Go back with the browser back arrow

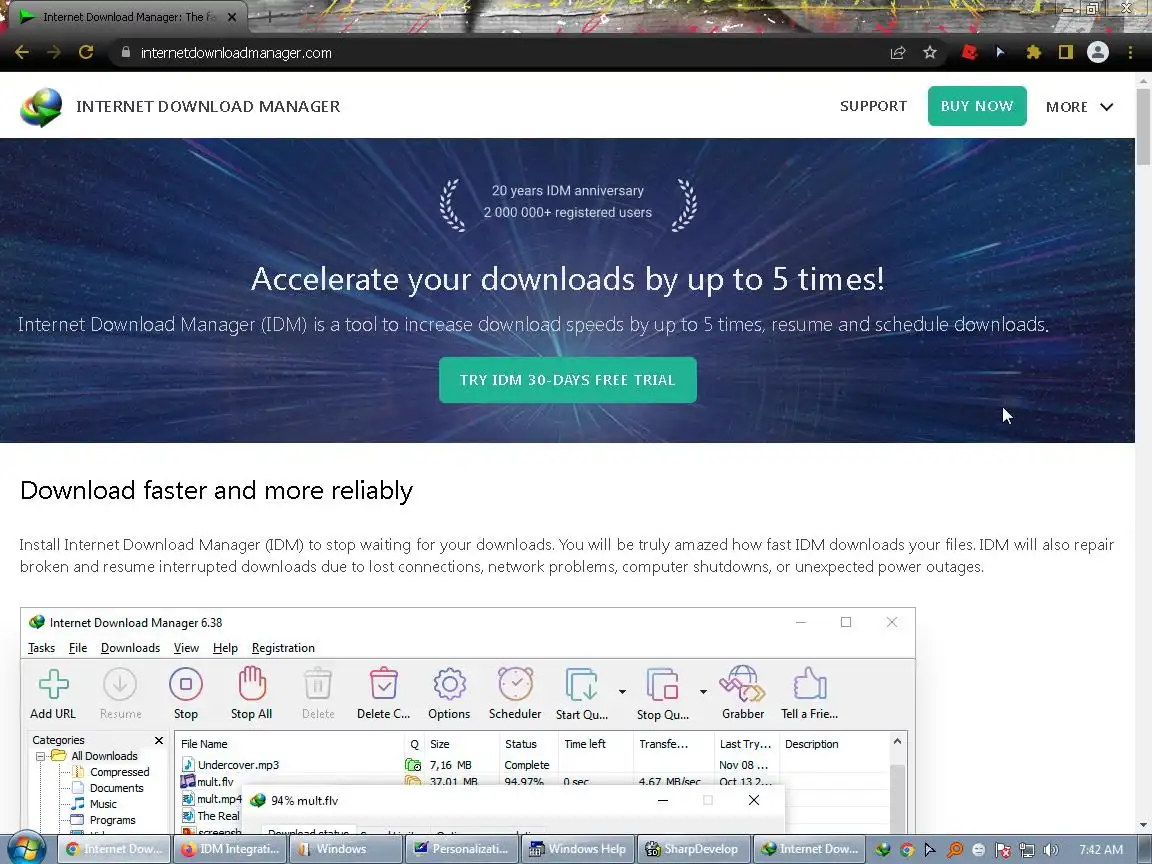point(22,52)
